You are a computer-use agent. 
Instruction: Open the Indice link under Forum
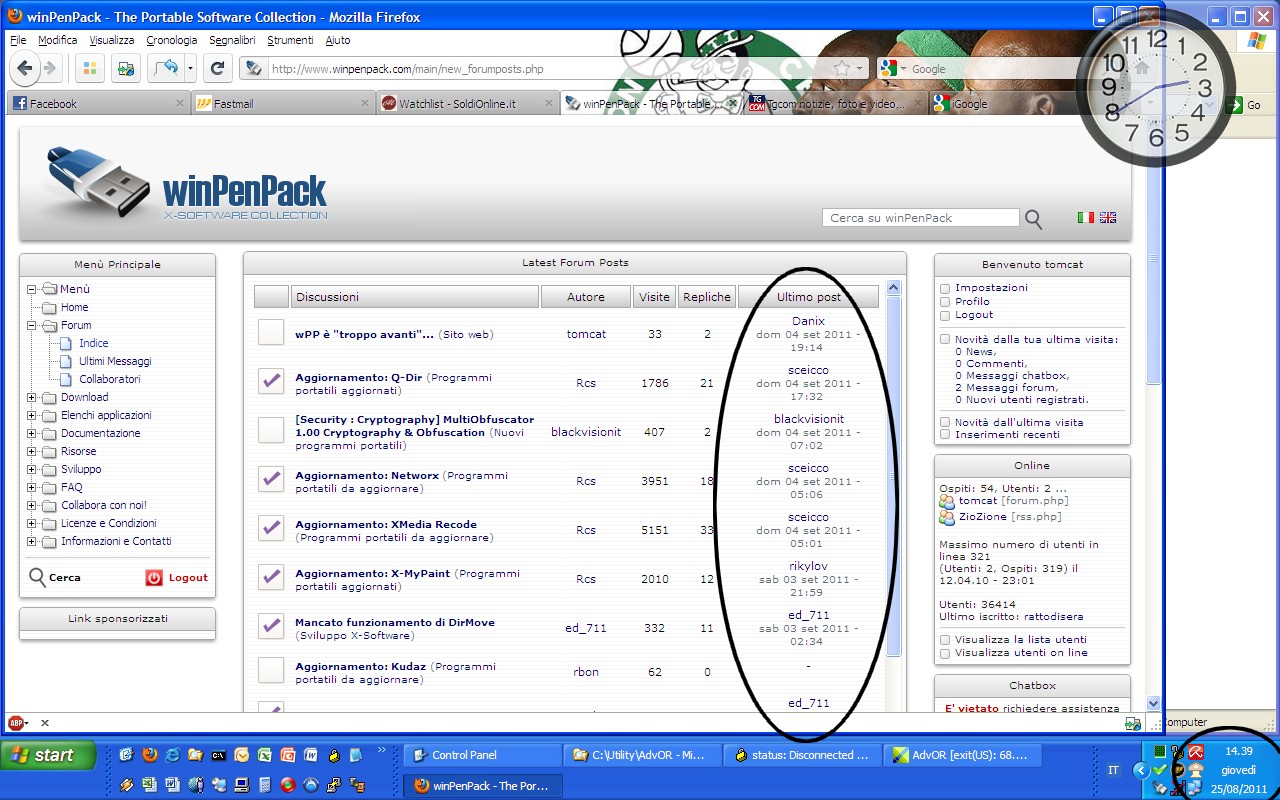94,343
